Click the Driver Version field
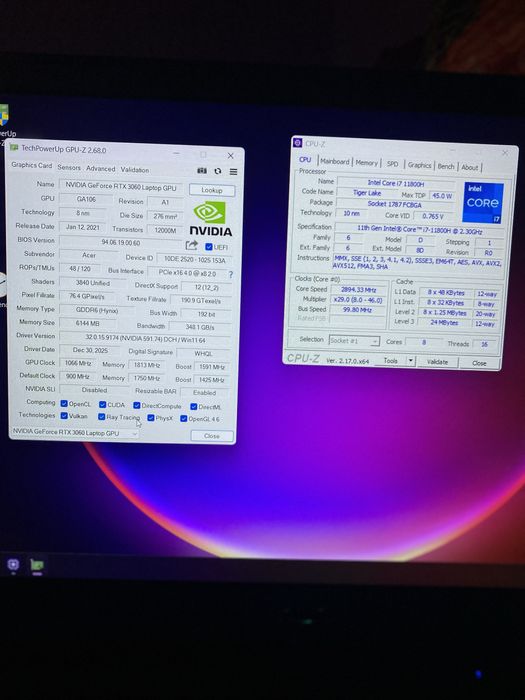This screenshot has height=700, width=525. [x=146, y=339]
